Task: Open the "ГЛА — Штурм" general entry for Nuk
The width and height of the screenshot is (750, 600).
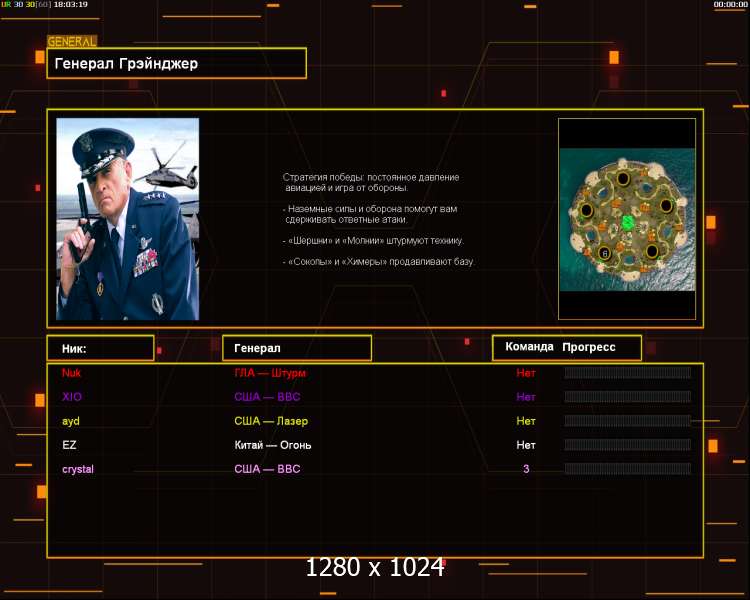Action: pos(270,373)
